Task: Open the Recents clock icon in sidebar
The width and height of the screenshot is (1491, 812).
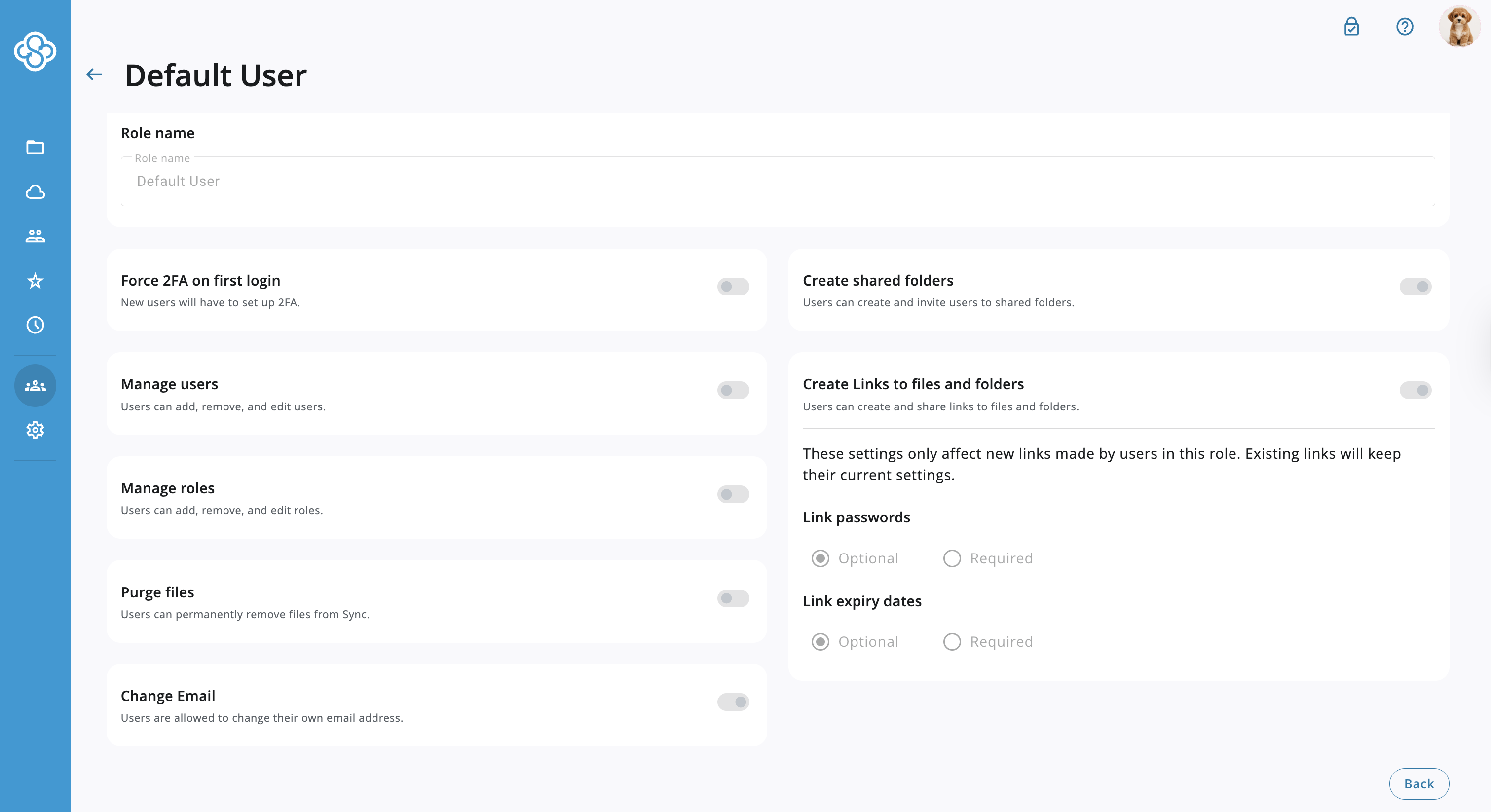Action: [35, 325]
